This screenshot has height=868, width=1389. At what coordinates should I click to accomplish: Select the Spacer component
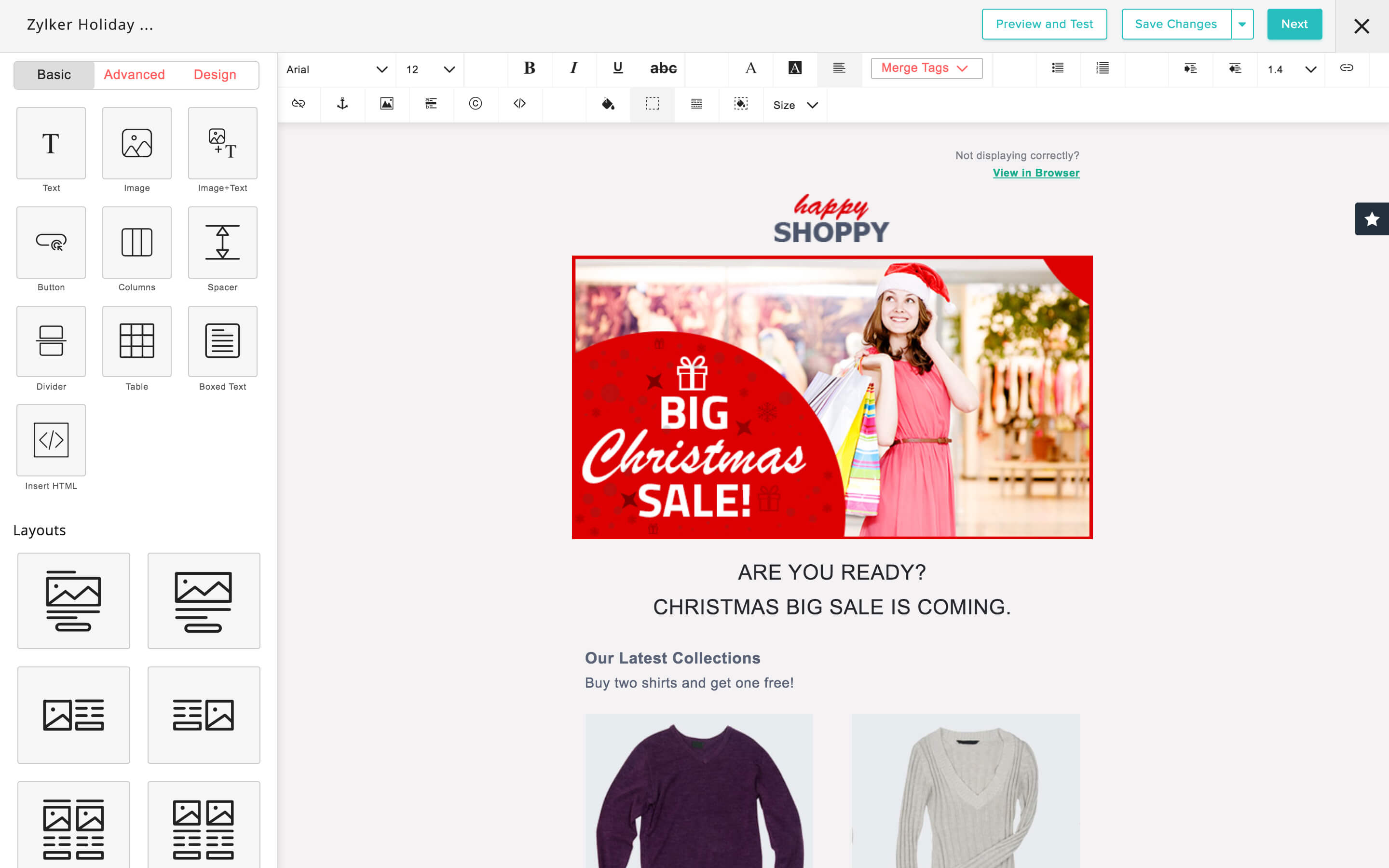[223, 242]
